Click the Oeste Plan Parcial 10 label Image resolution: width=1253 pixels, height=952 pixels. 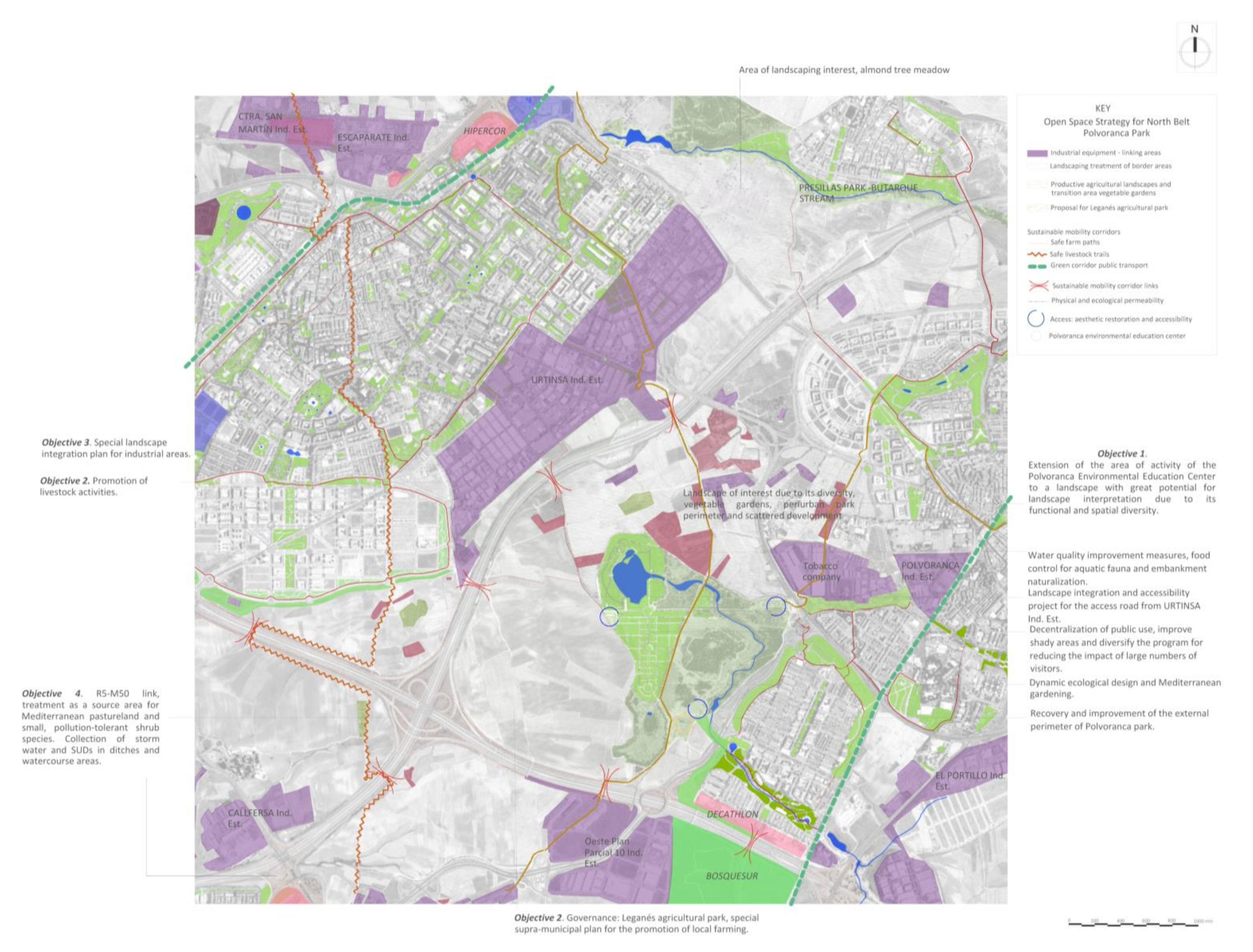(612, 852)
